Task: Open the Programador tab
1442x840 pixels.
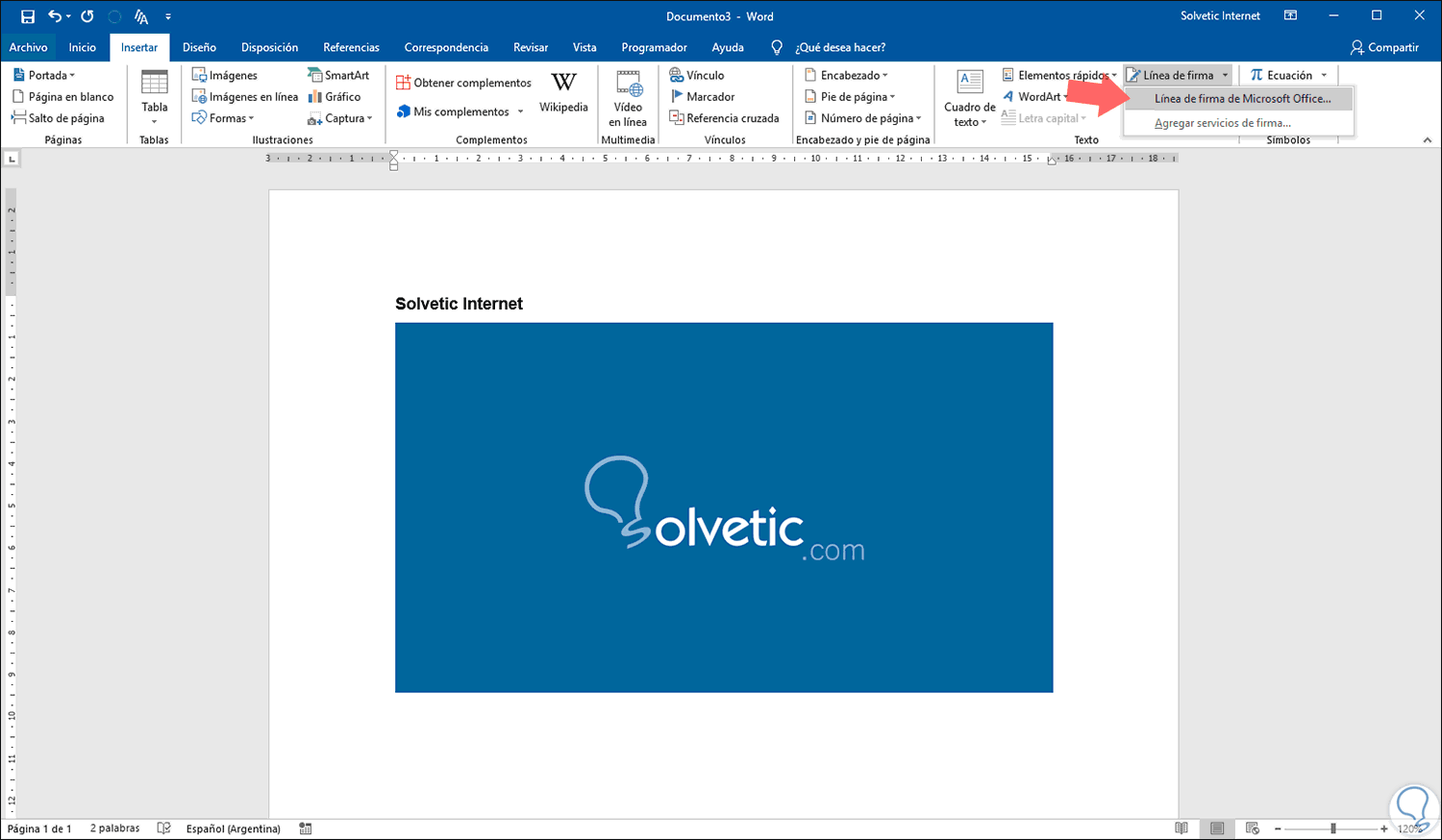Action: (654, 47)
